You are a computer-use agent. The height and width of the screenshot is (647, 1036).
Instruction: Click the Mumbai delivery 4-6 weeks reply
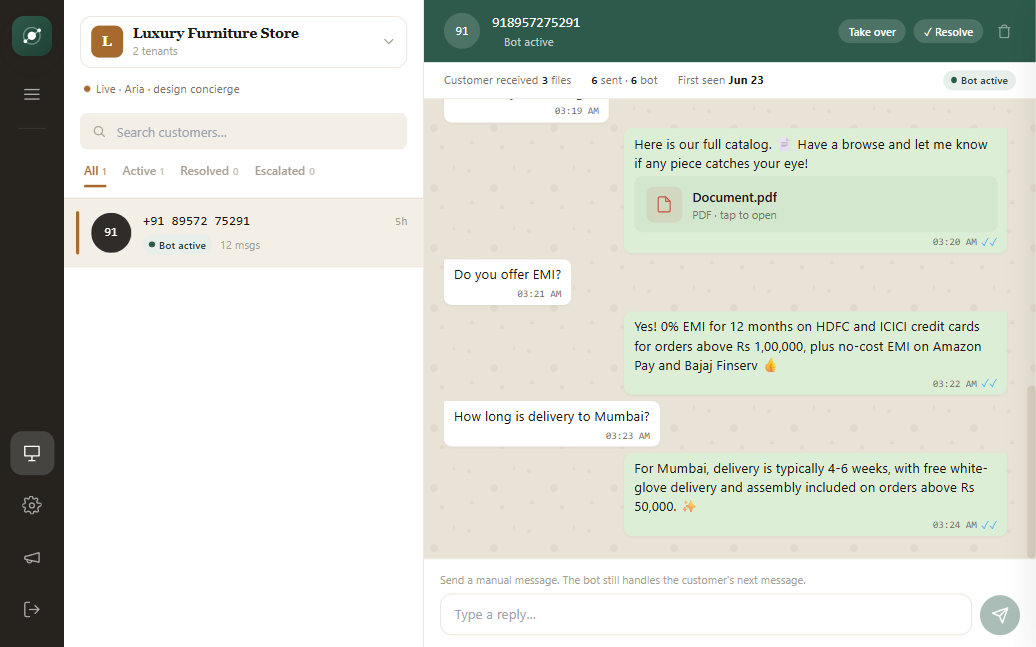pyautogui.click(x=815, y=494)
